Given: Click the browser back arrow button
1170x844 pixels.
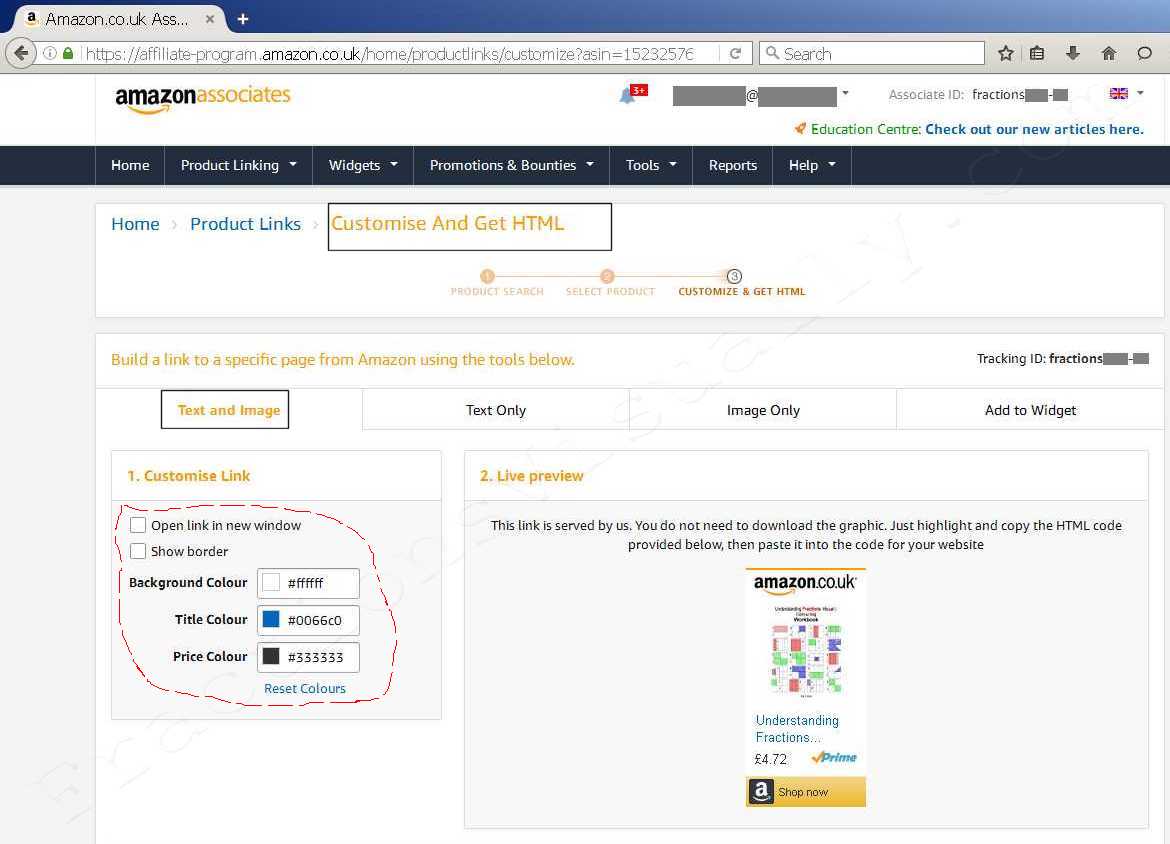Looking at the screenshot, I should coord(22,53).
